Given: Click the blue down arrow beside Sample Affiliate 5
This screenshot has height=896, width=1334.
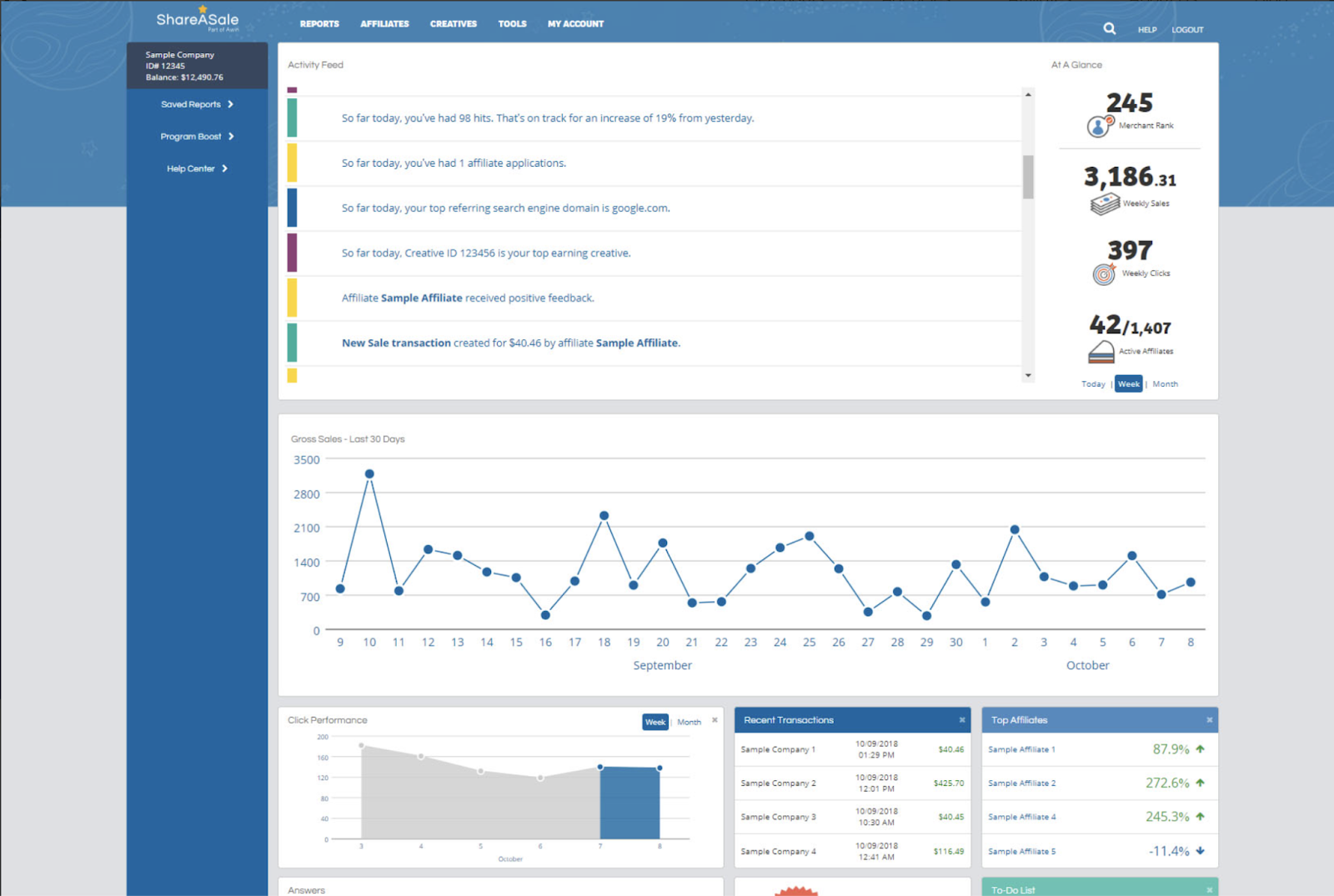Looking at the screenshot, I should click(1199, 851).
